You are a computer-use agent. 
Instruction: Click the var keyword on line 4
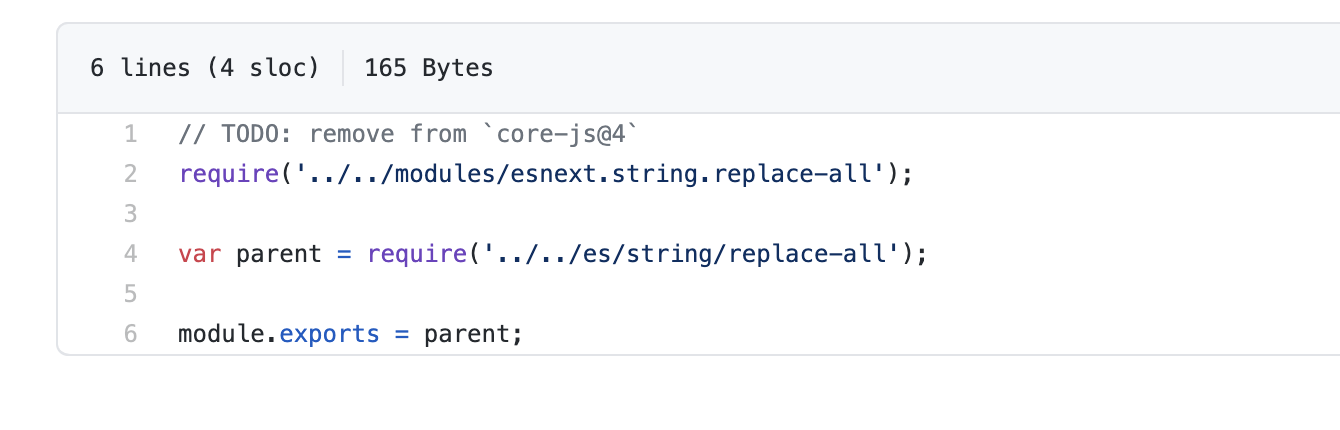click(200, 254)
